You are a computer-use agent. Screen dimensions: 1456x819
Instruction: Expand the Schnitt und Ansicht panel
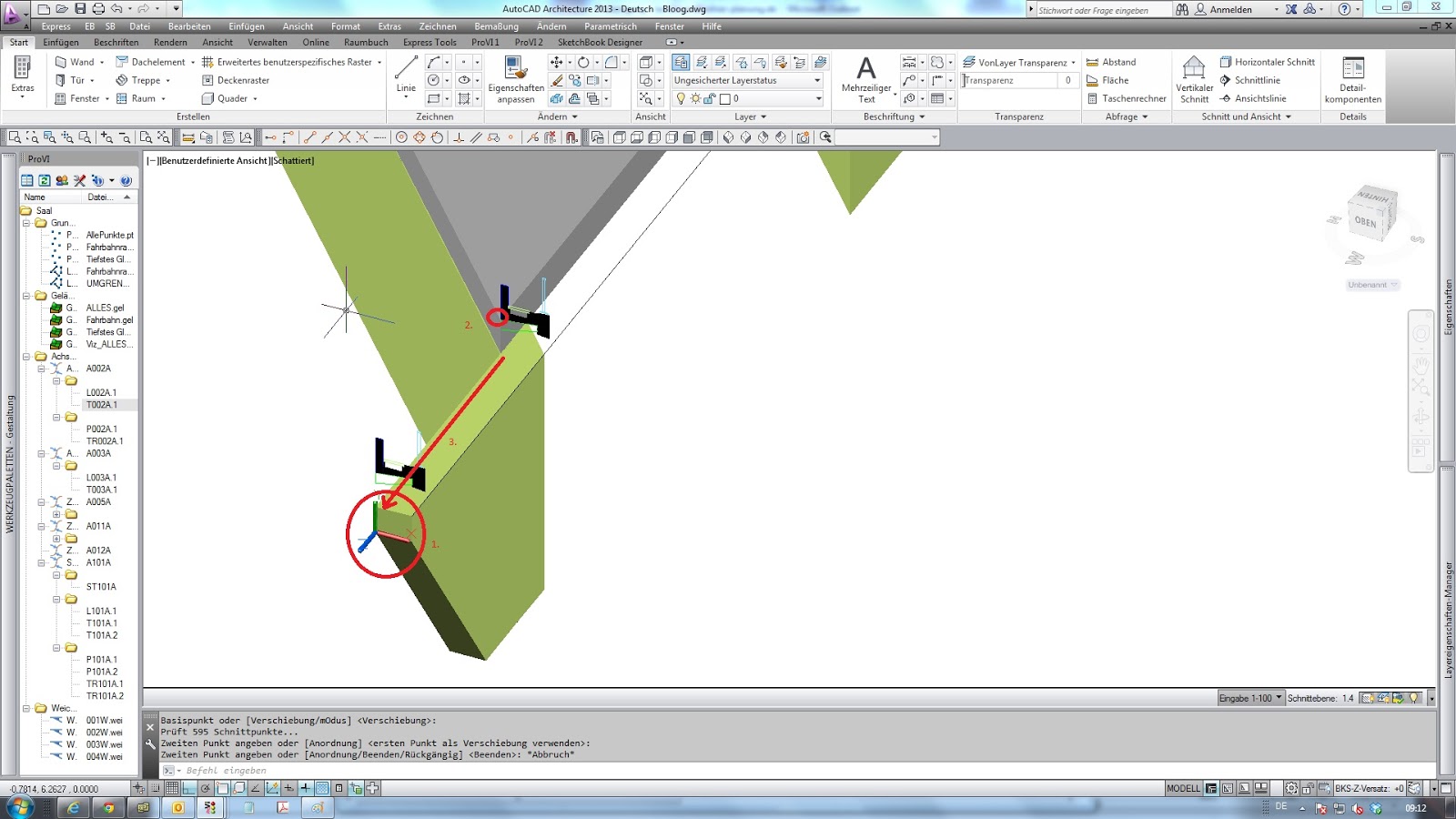1246,116
